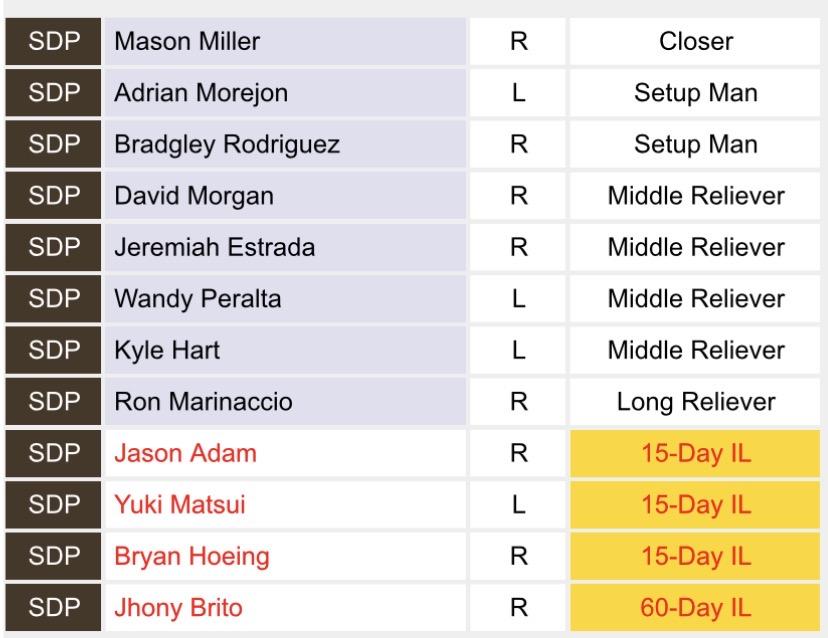Click the SDP team badge beside Mason Miller
Viewport: 828px width, 638px height.
[51, 42]
